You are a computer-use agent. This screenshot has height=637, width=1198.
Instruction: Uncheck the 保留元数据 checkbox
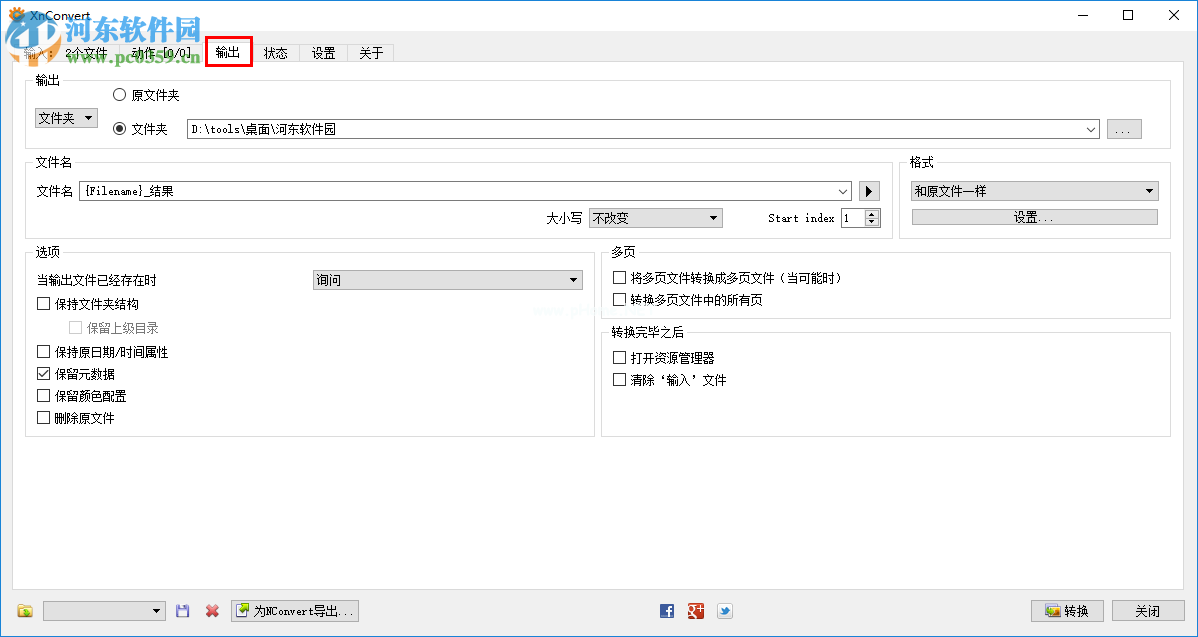coord(43,373)
